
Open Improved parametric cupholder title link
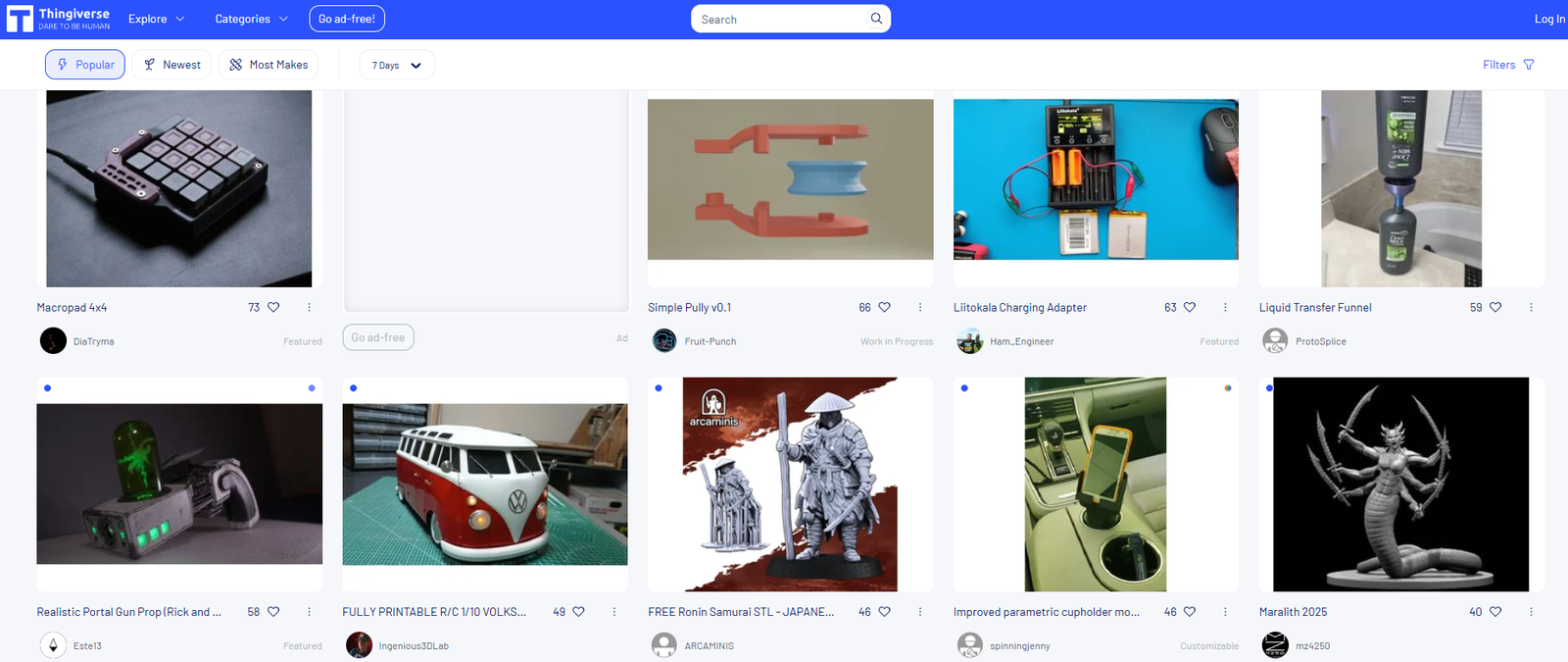point(1047,611)
